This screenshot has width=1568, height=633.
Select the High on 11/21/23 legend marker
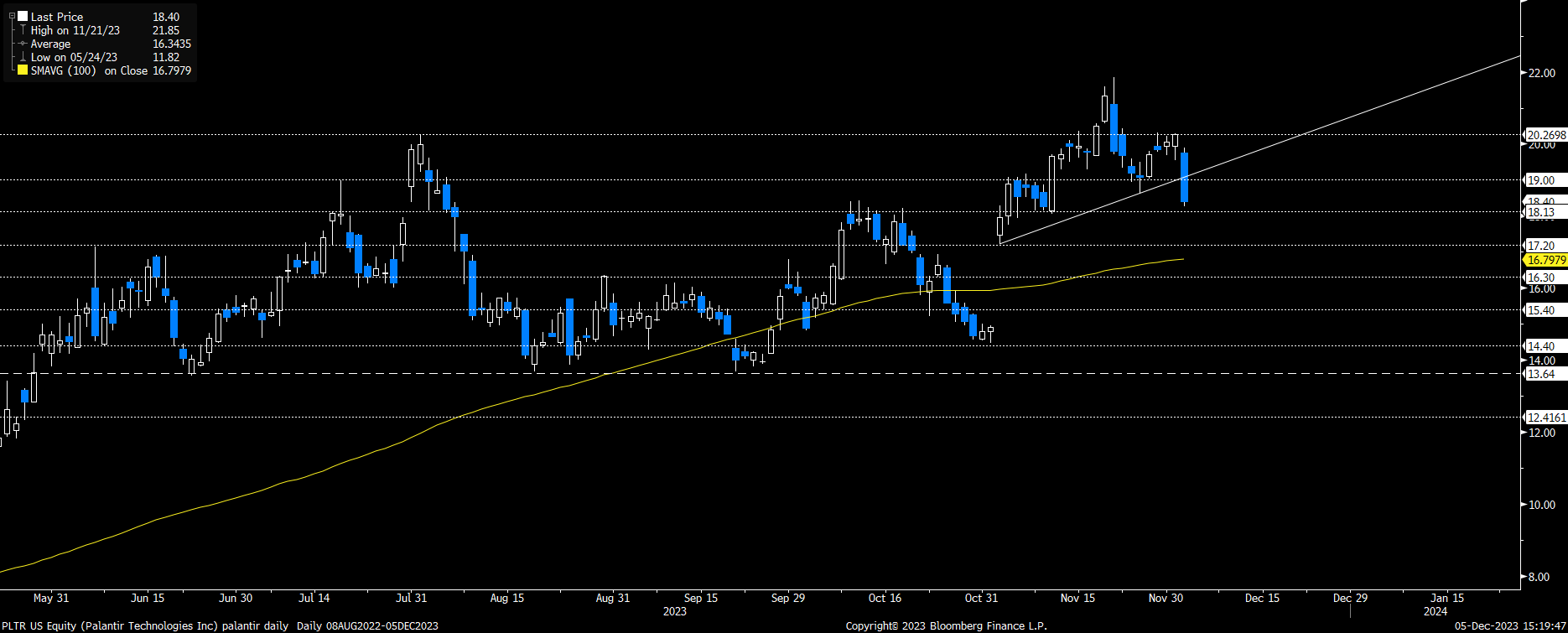point(23,30)
